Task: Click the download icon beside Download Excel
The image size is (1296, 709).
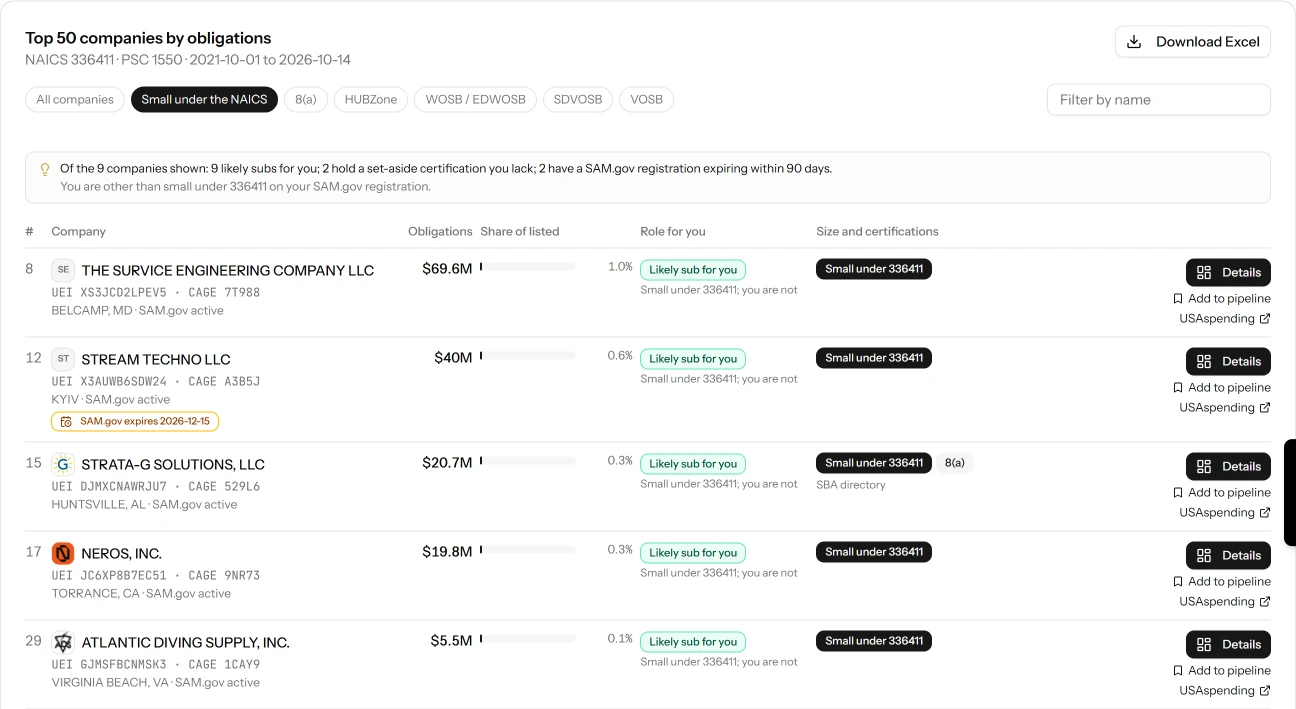Action: pos(1134,42)
